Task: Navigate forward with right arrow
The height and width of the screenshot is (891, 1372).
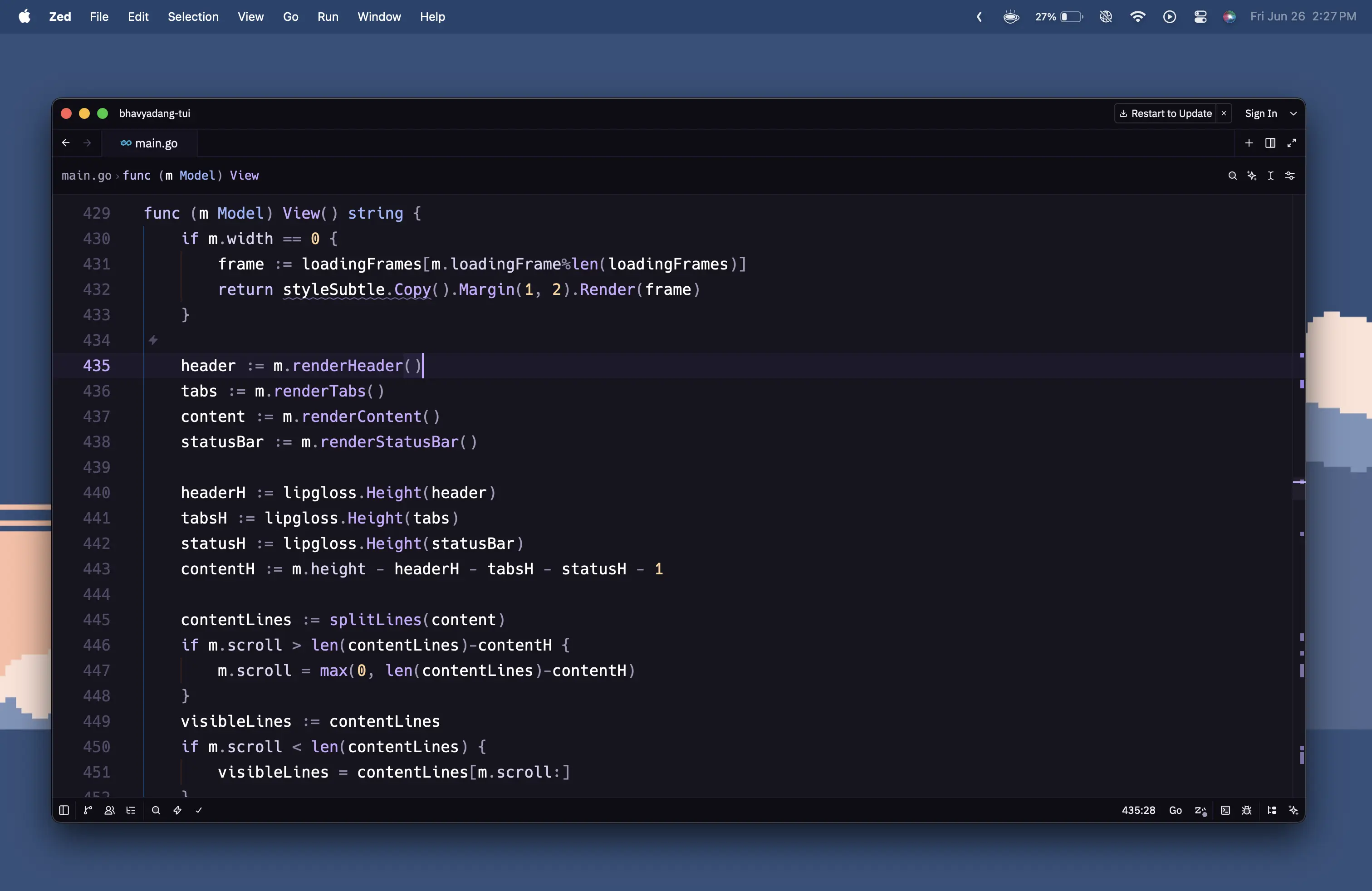Action: click(x=87, y=143)
